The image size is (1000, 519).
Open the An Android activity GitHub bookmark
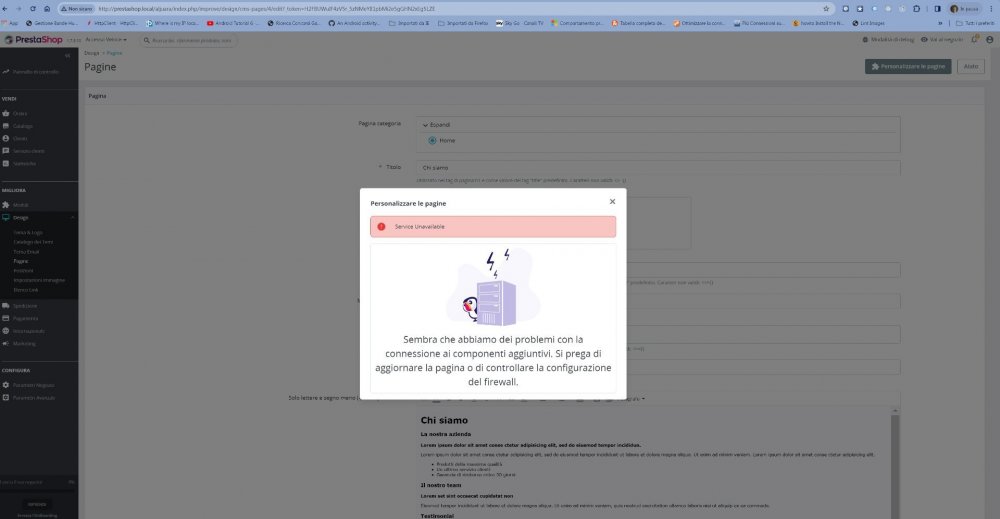coord(354,23)
